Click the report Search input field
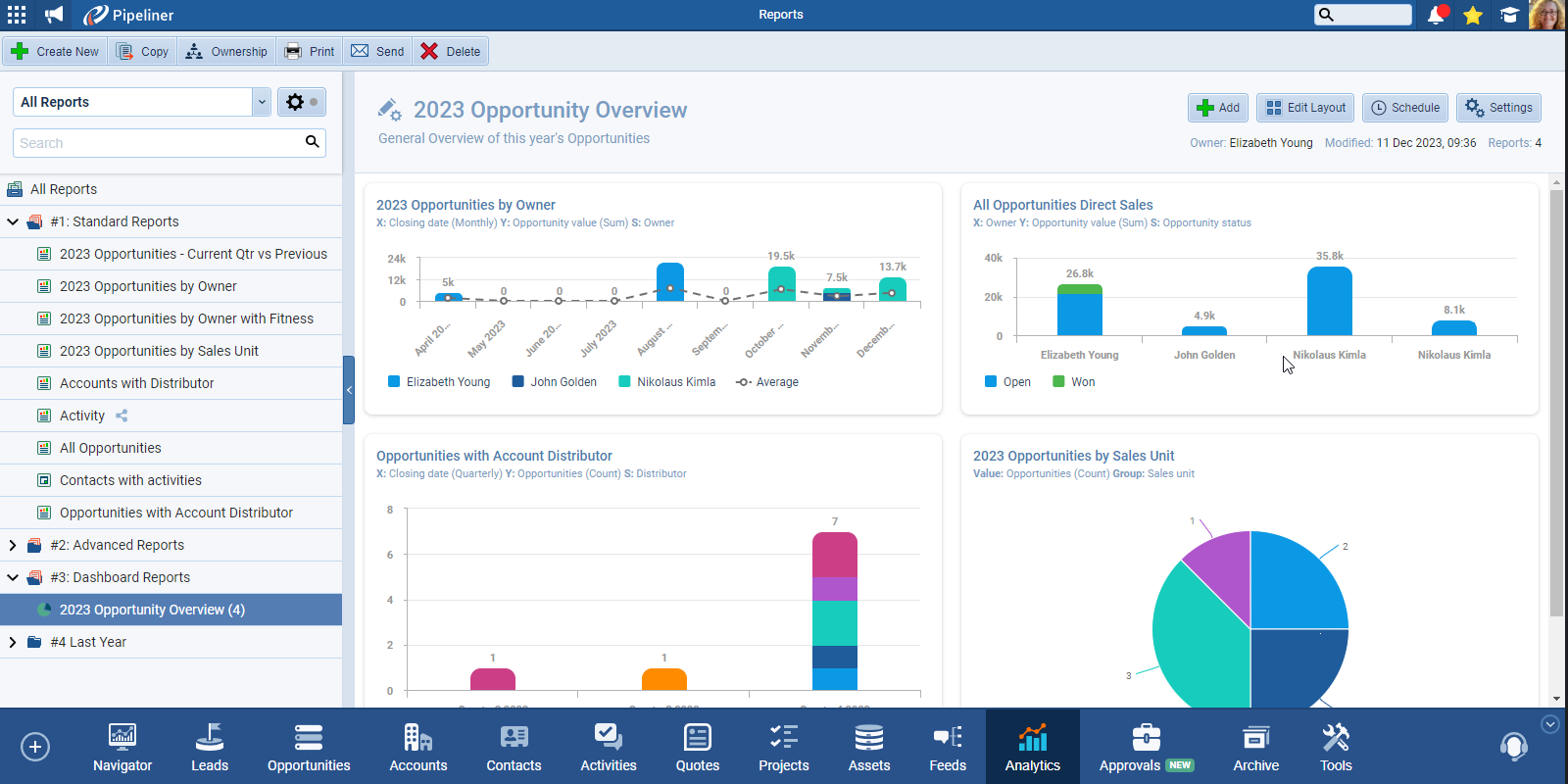1568x784 pixels. [159, 143]
